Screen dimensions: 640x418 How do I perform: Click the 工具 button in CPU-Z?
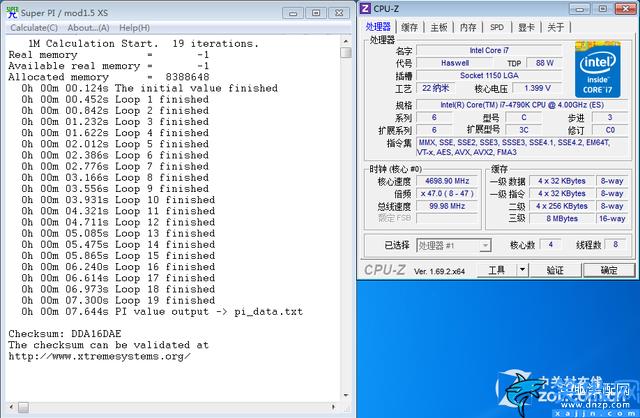tap(497, 270)
